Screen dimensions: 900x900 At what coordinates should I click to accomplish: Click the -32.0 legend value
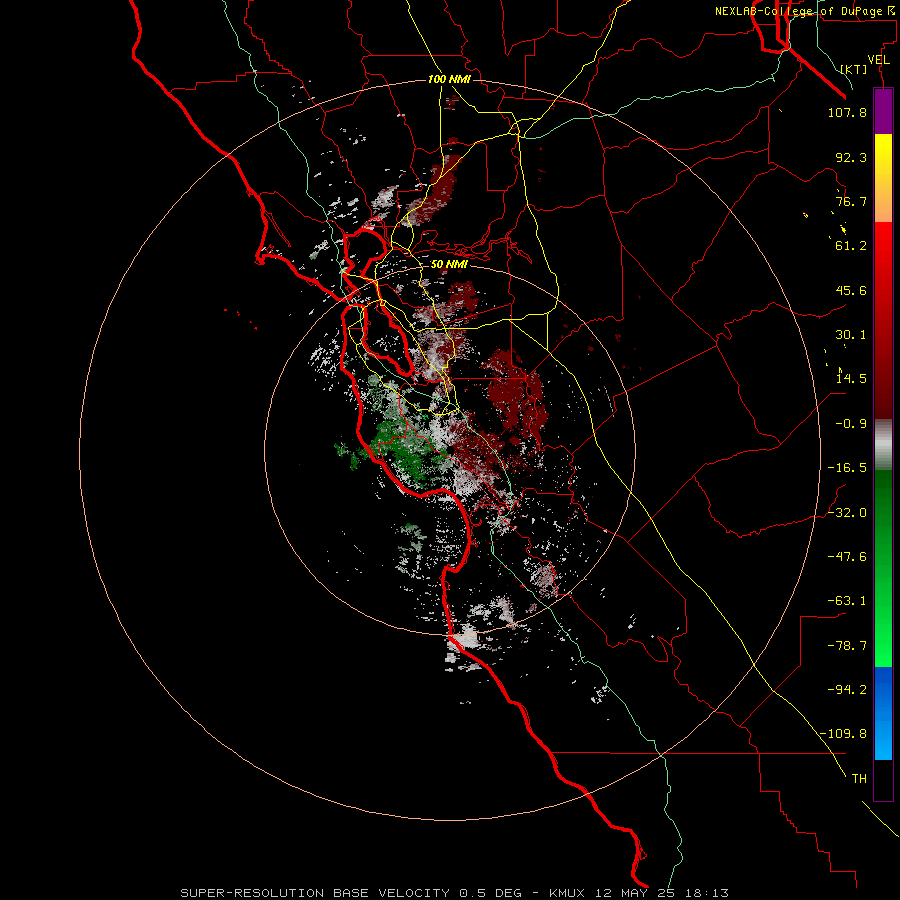[847, 513]
